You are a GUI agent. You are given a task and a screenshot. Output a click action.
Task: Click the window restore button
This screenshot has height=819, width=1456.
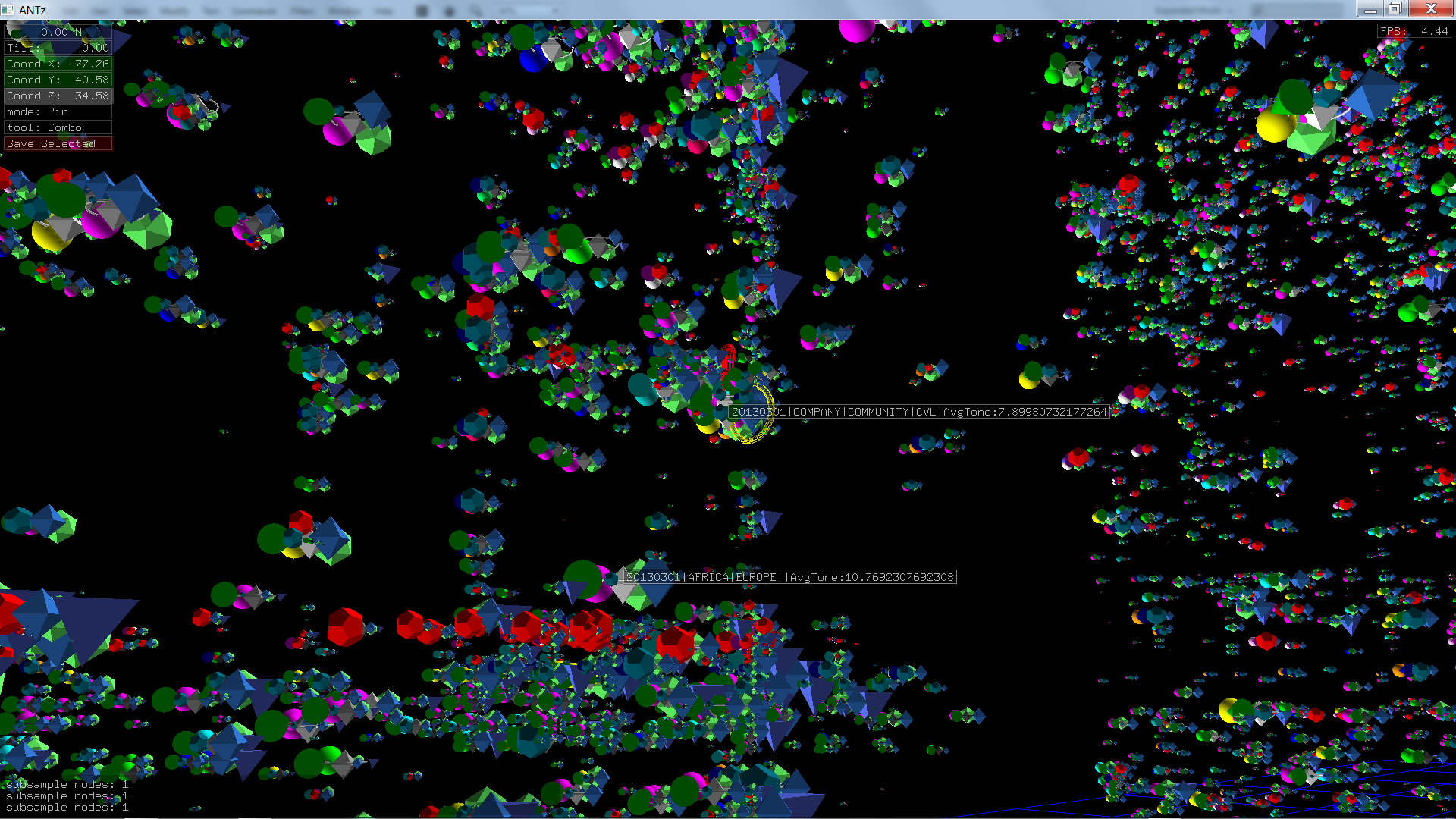[1395, 9]
